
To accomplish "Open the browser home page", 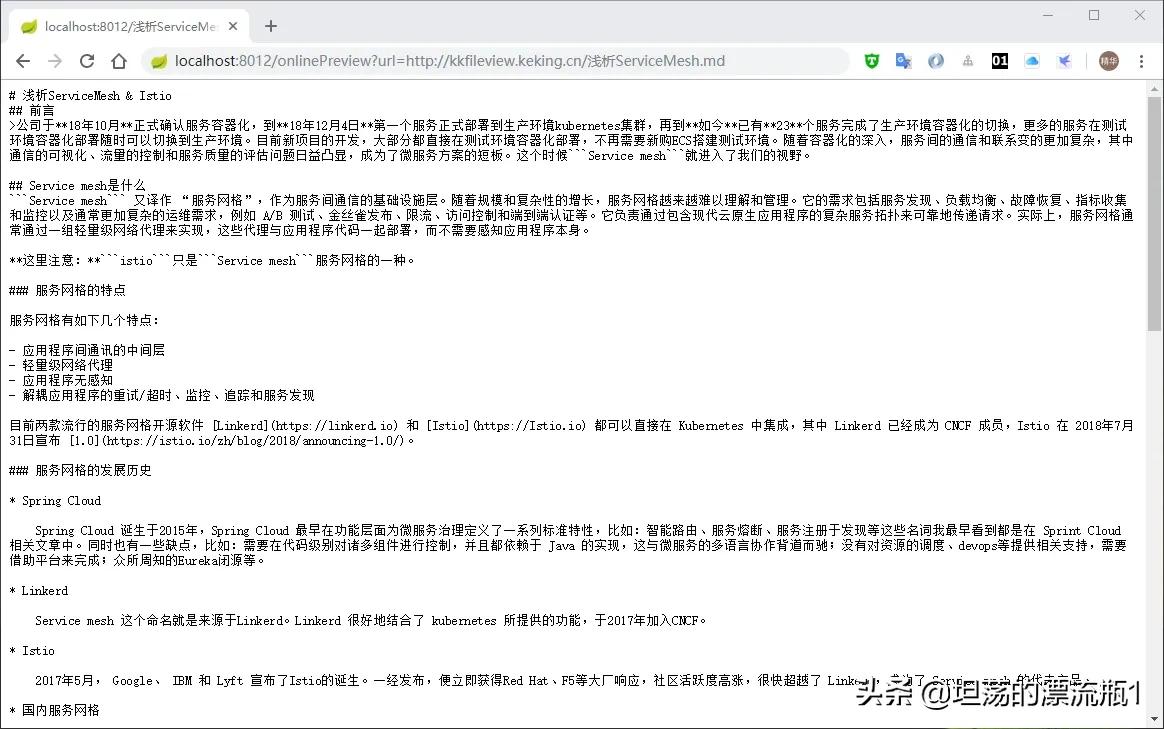I will [x=118, y=60].
